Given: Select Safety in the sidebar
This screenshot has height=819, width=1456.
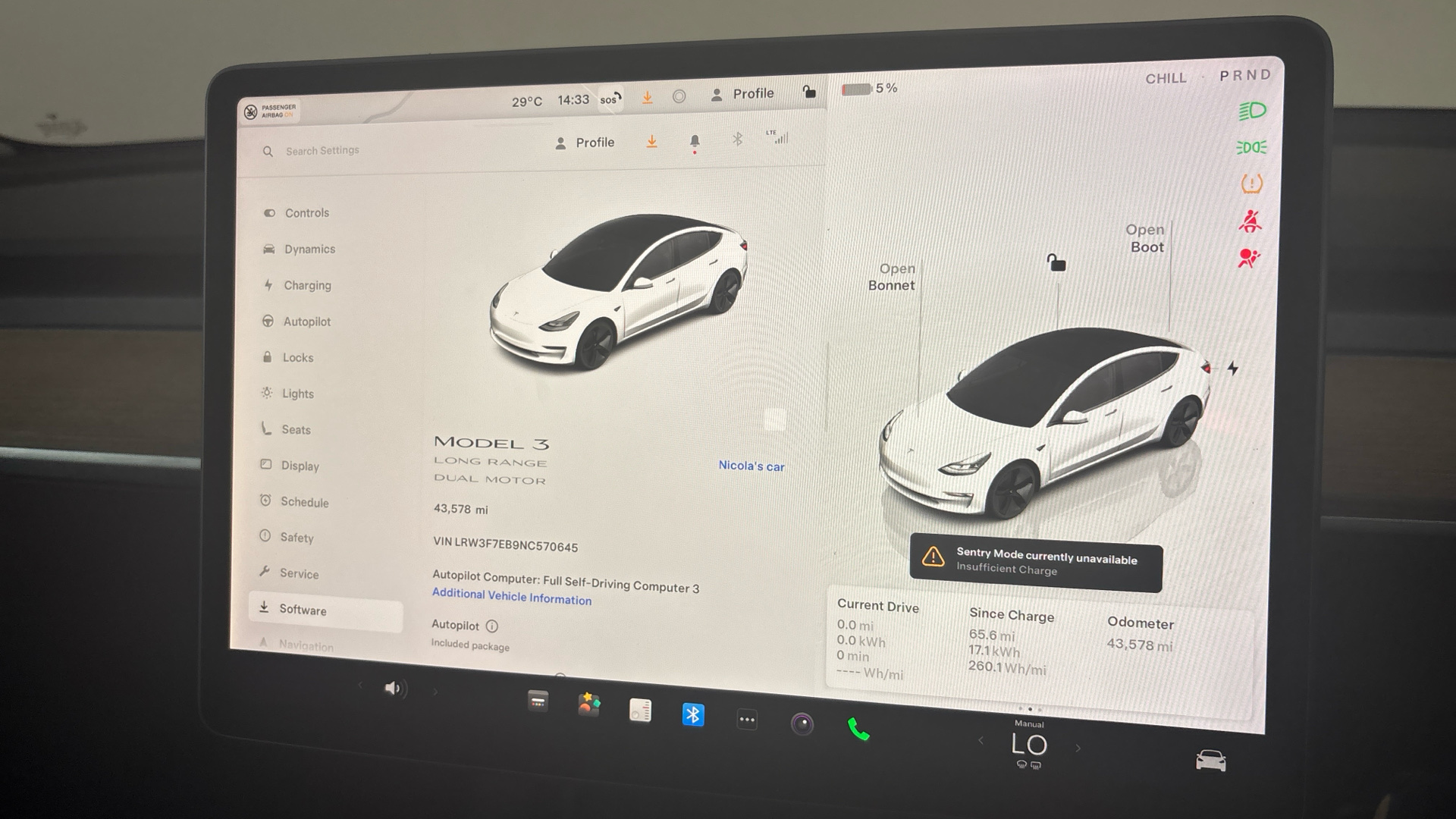Looking at the screenshot, I should [286, 537].
